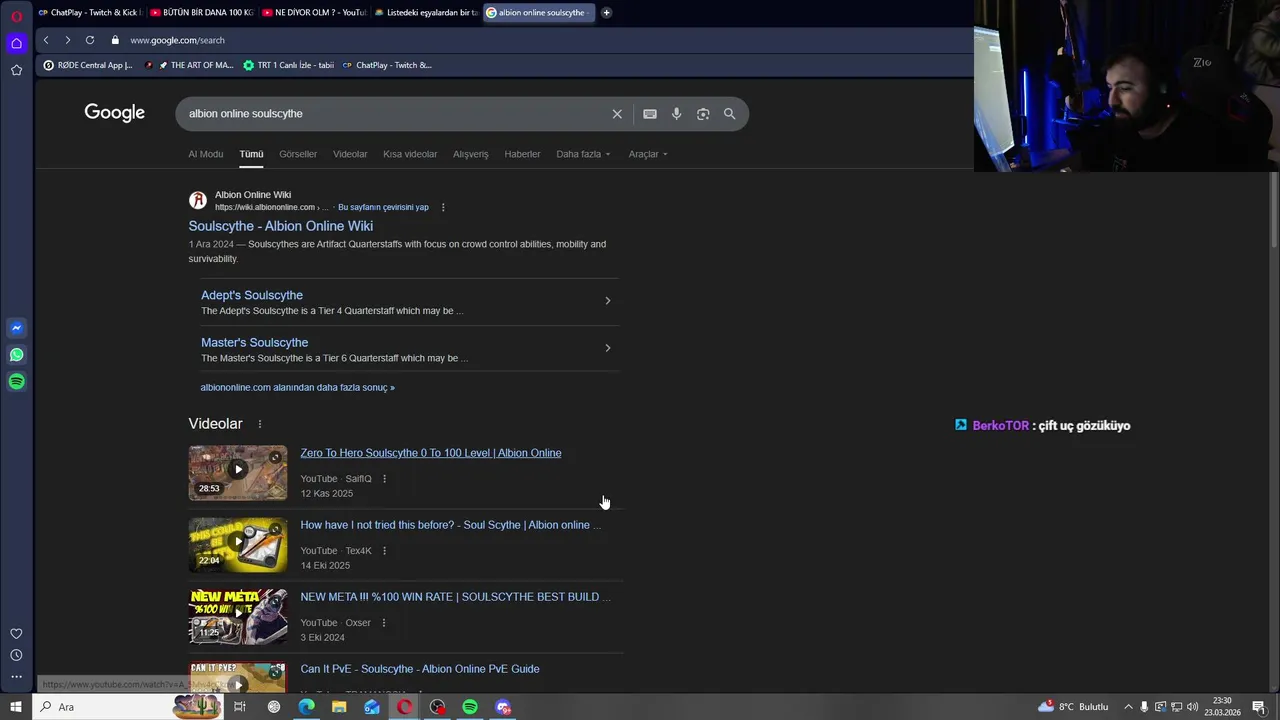Open three-dot menu for the SaifiQ video
This screenshot has height=720, width=1280.
click(384, 479)
